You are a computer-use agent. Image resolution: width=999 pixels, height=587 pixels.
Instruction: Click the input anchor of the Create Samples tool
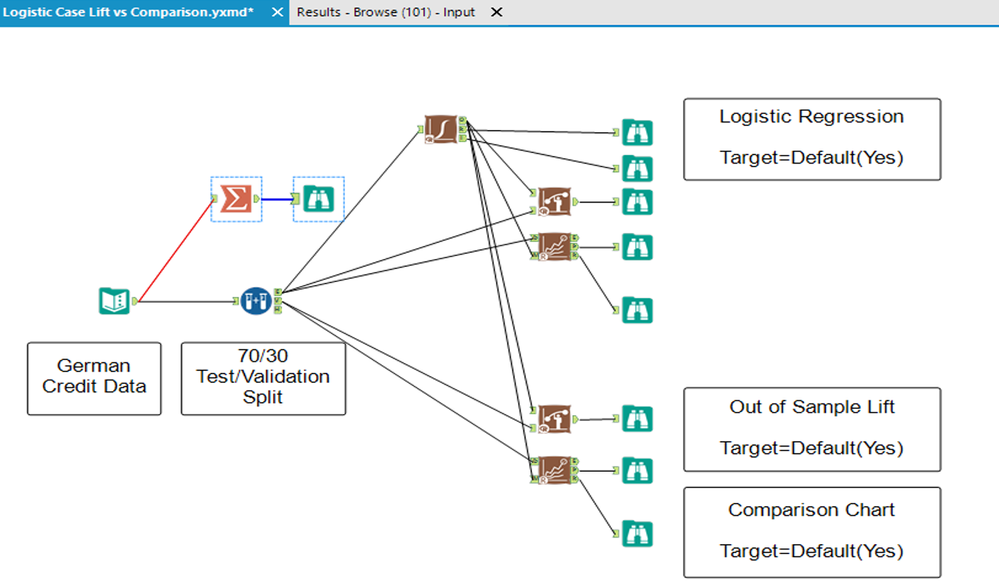[x=236, y=301]
